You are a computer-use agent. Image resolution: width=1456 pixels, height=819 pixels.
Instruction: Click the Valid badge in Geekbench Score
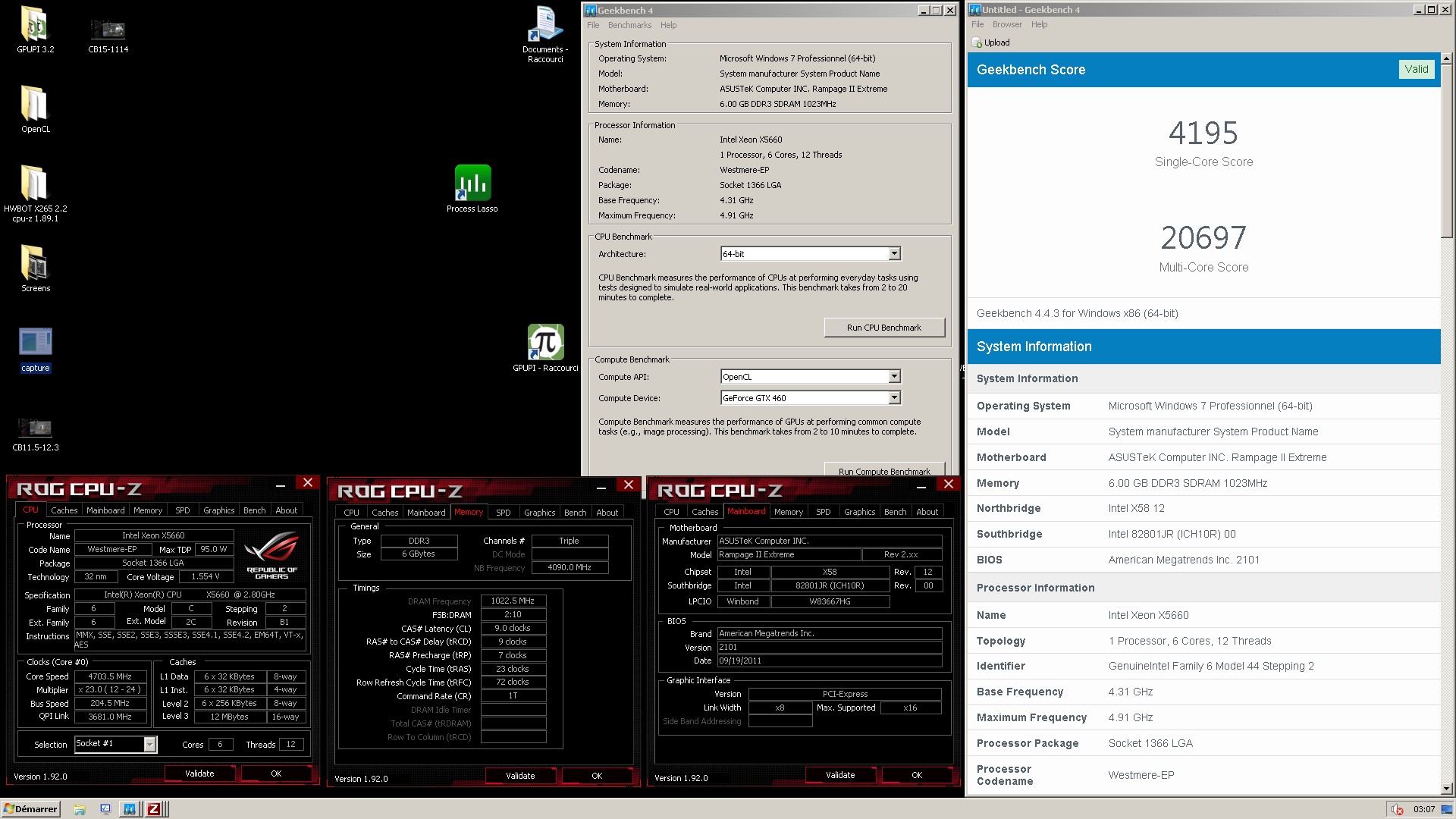click(1416, 69)
